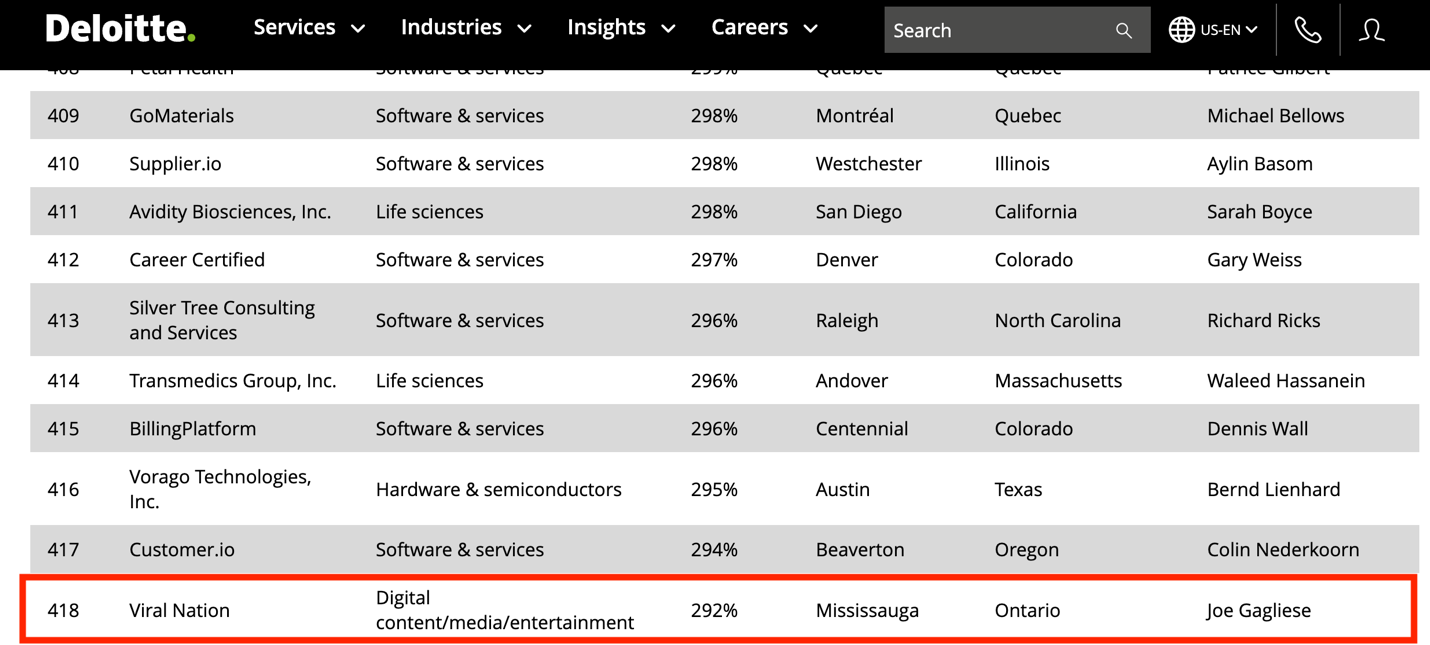This screenshot has height=645, width=1430.
Task: Click inside the Search input field
Action: coord(990,30)
